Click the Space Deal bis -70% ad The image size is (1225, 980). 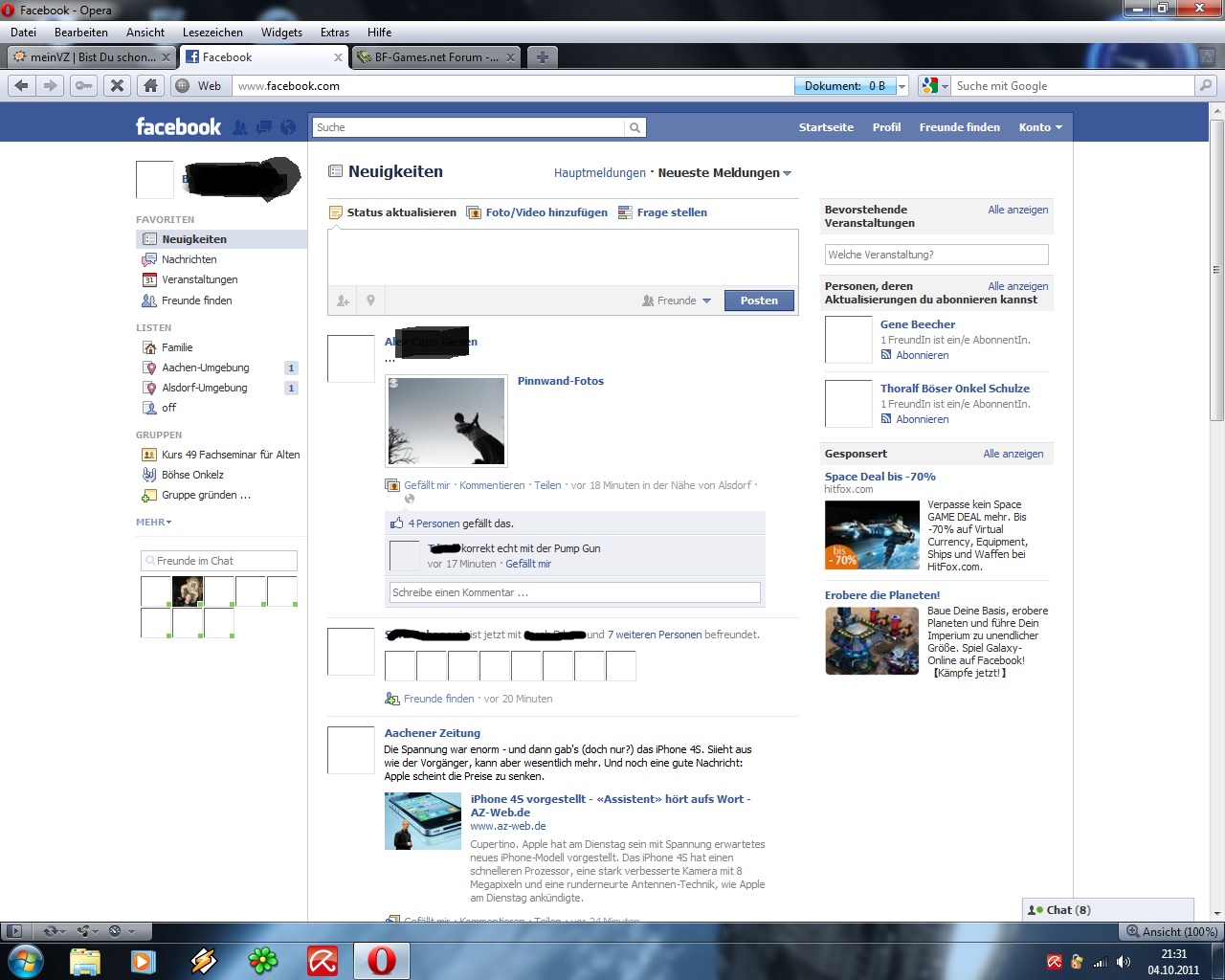tap(880, 477)
